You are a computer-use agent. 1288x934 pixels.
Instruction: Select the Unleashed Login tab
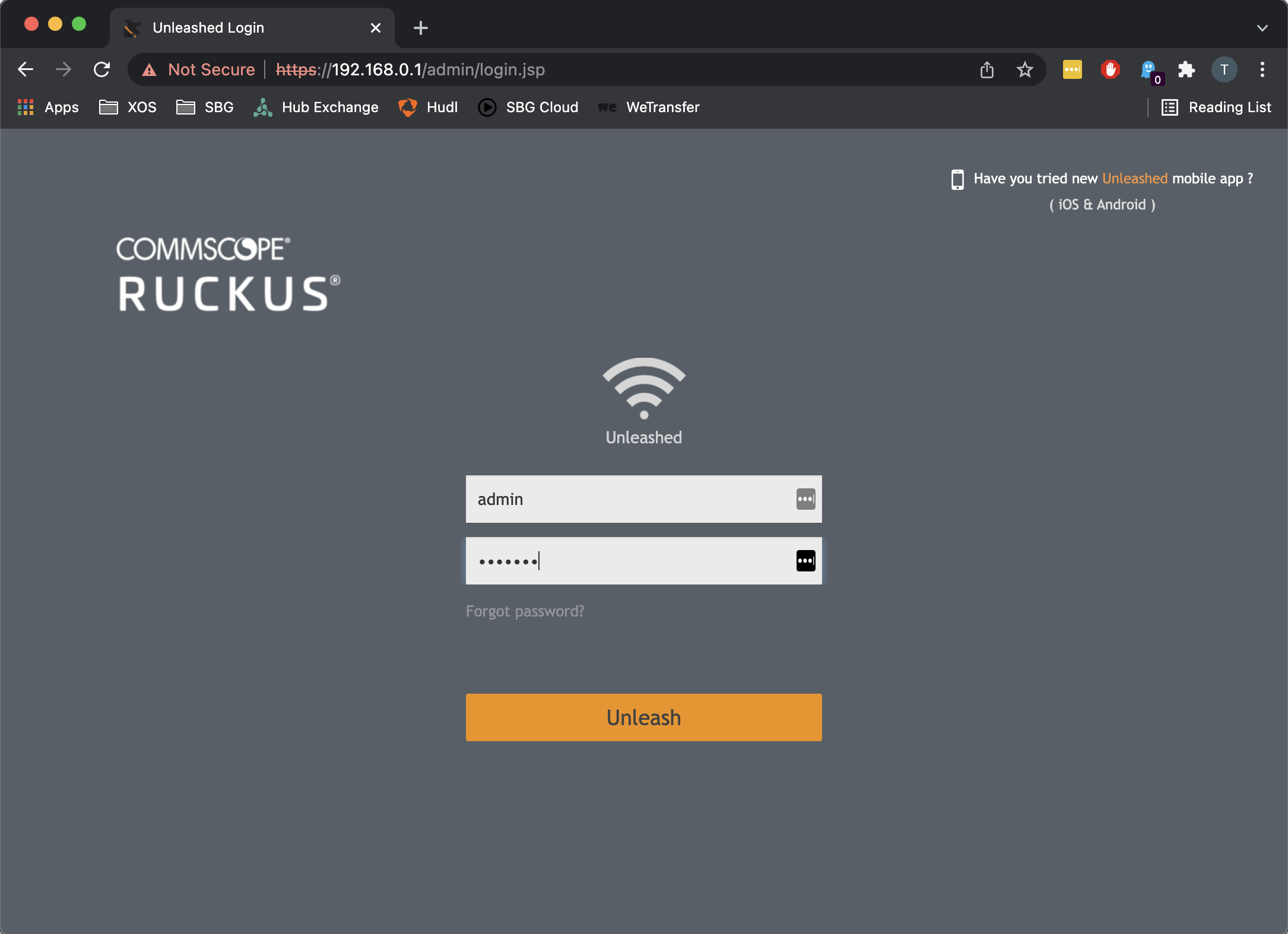tap(252, 28)
